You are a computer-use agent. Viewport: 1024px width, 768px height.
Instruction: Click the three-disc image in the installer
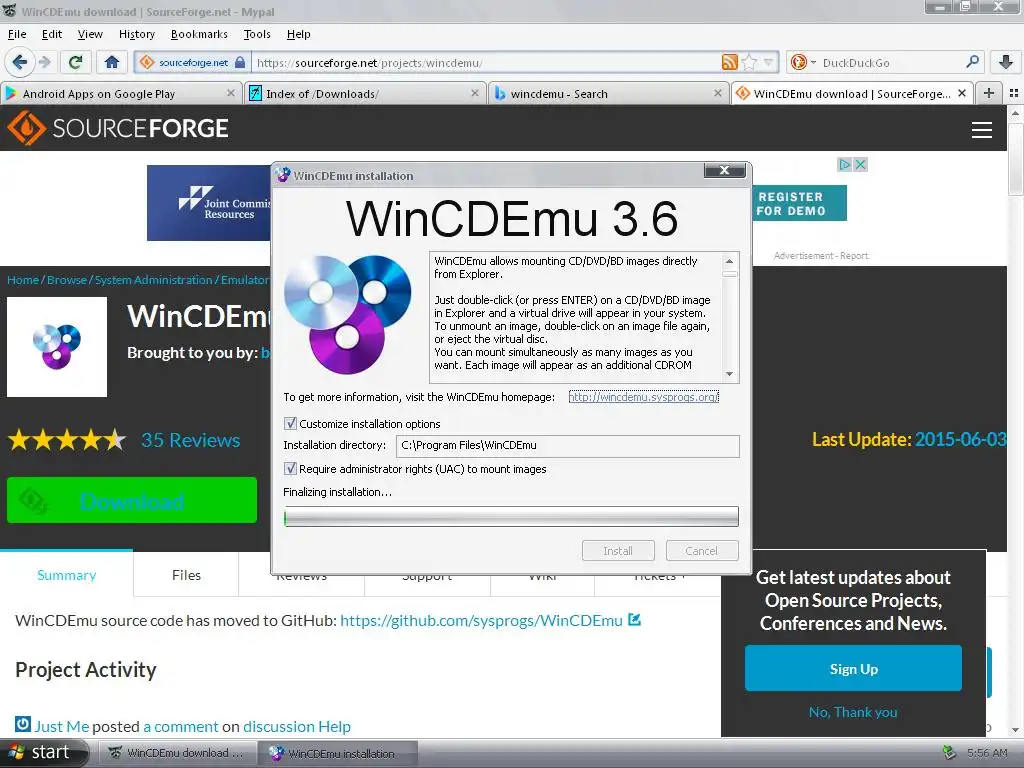348,313
